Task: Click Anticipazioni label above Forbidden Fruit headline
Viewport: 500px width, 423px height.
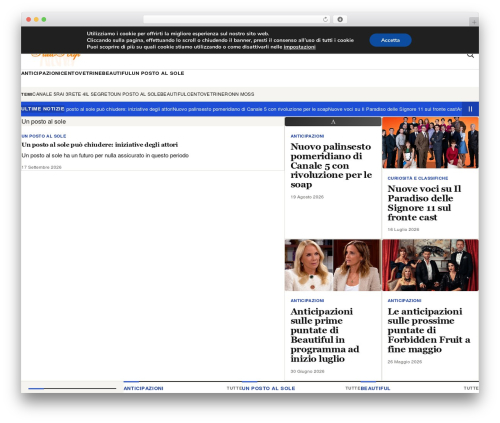Action: (404, 300)
